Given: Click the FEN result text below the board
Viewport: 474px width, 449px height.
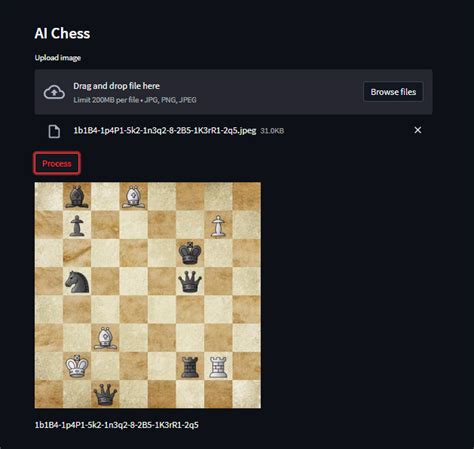Looking at the screenshot, I should pos(117,425).
